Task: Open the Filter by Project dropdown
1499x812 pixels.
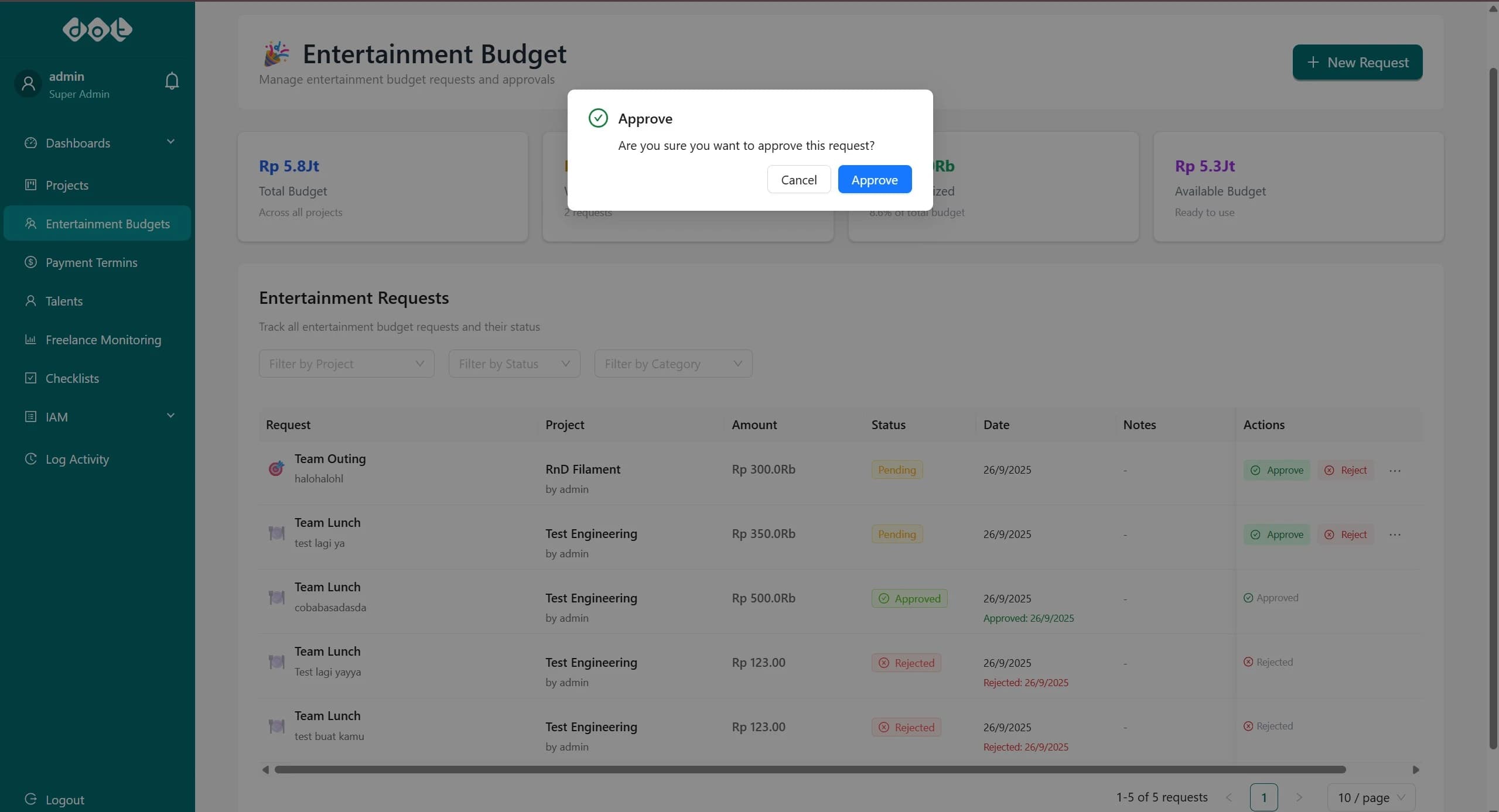Action: (x=346, y=363)
